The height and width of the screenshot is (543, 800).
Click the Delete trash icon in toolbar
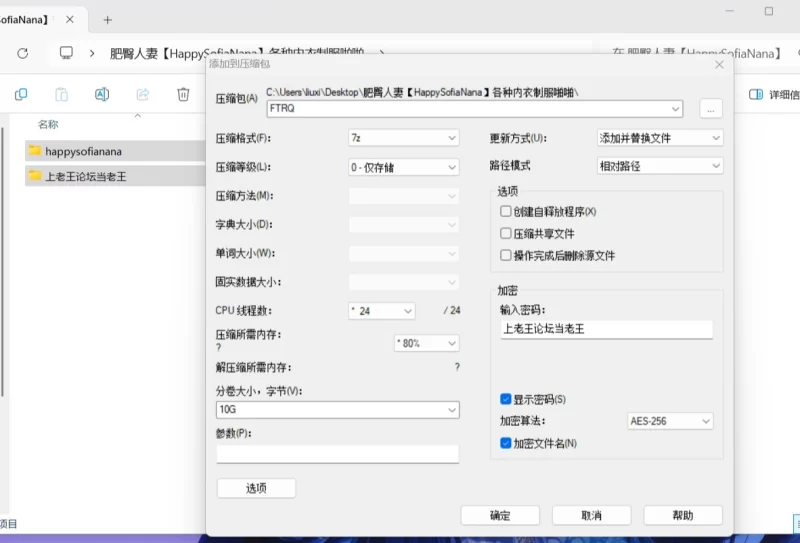(183, 94)
